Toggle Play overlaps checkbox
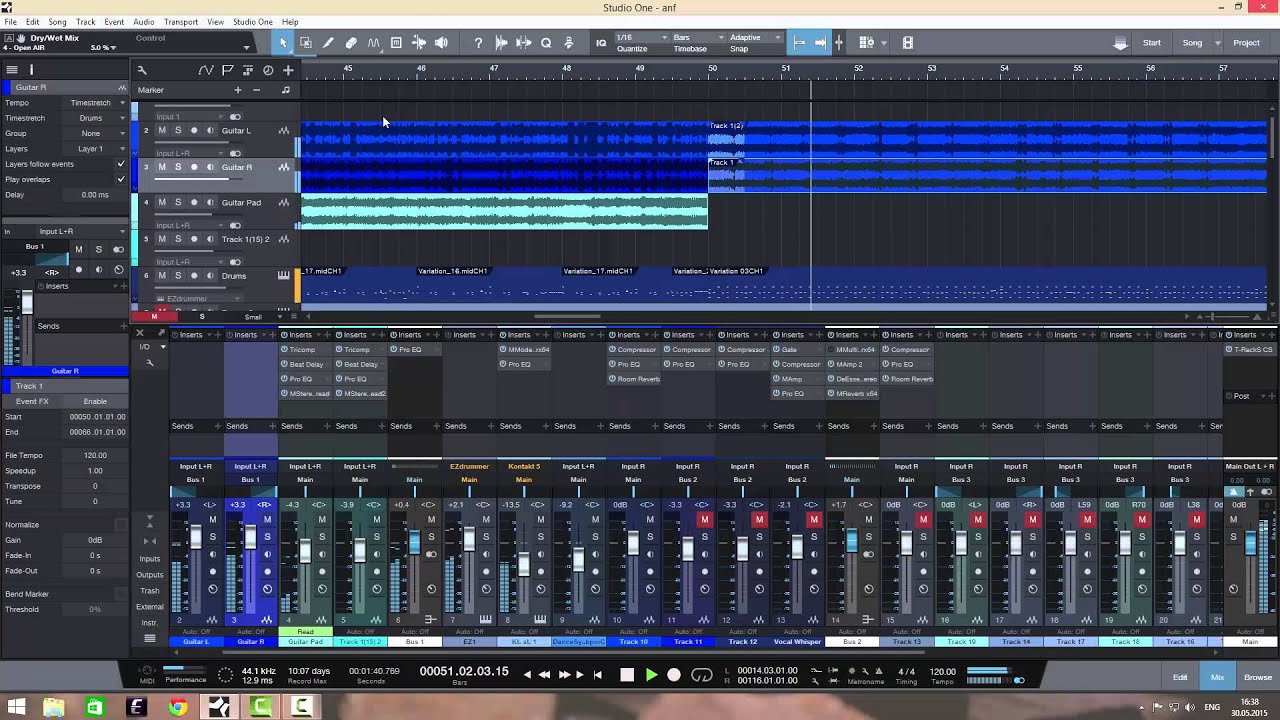Screen dimensions: 1280x720 point(121,179)
